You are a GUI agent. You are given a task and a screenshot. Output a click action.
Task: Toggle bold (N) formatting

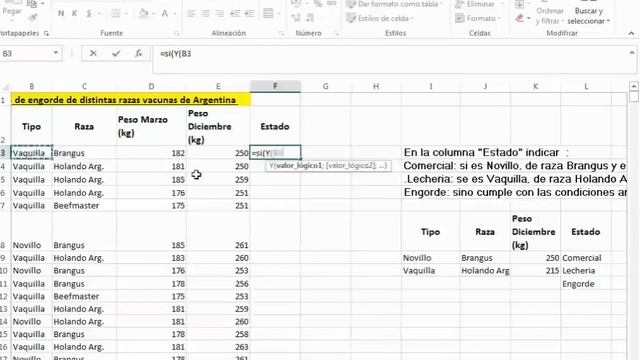pyautogui.click(x=61, y=13)
